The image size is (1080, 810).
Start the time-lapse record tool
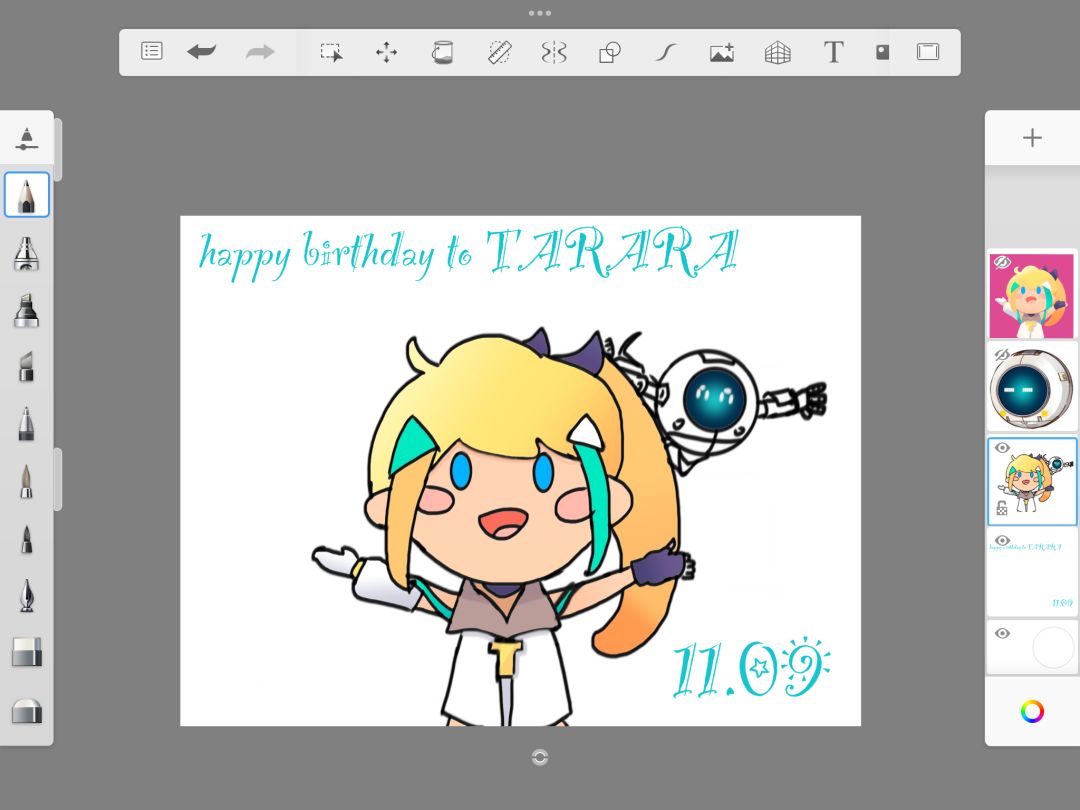pyautogui.click(x=882, y=52)
